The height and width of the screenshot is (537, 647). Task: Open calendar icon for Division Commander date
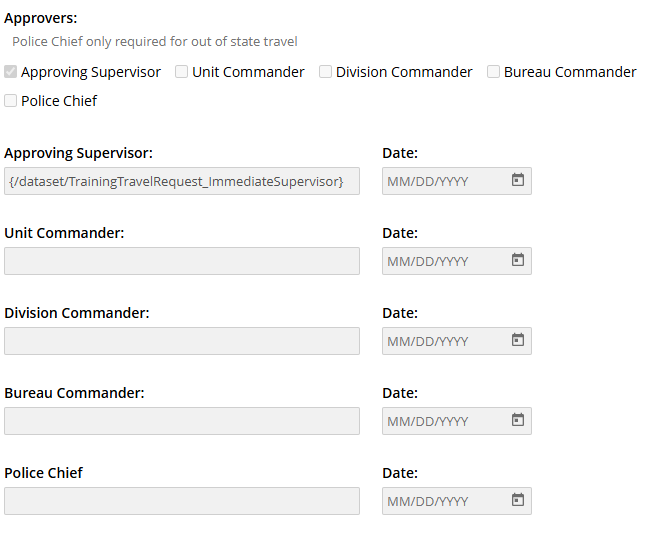click(518, 340)
